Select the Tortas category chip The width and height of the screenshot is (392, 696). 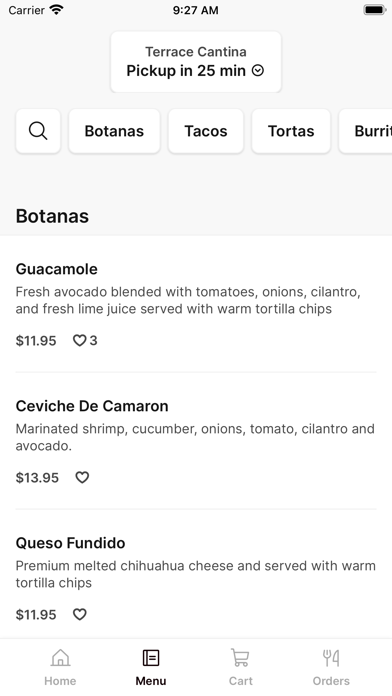tap(291, 131)
